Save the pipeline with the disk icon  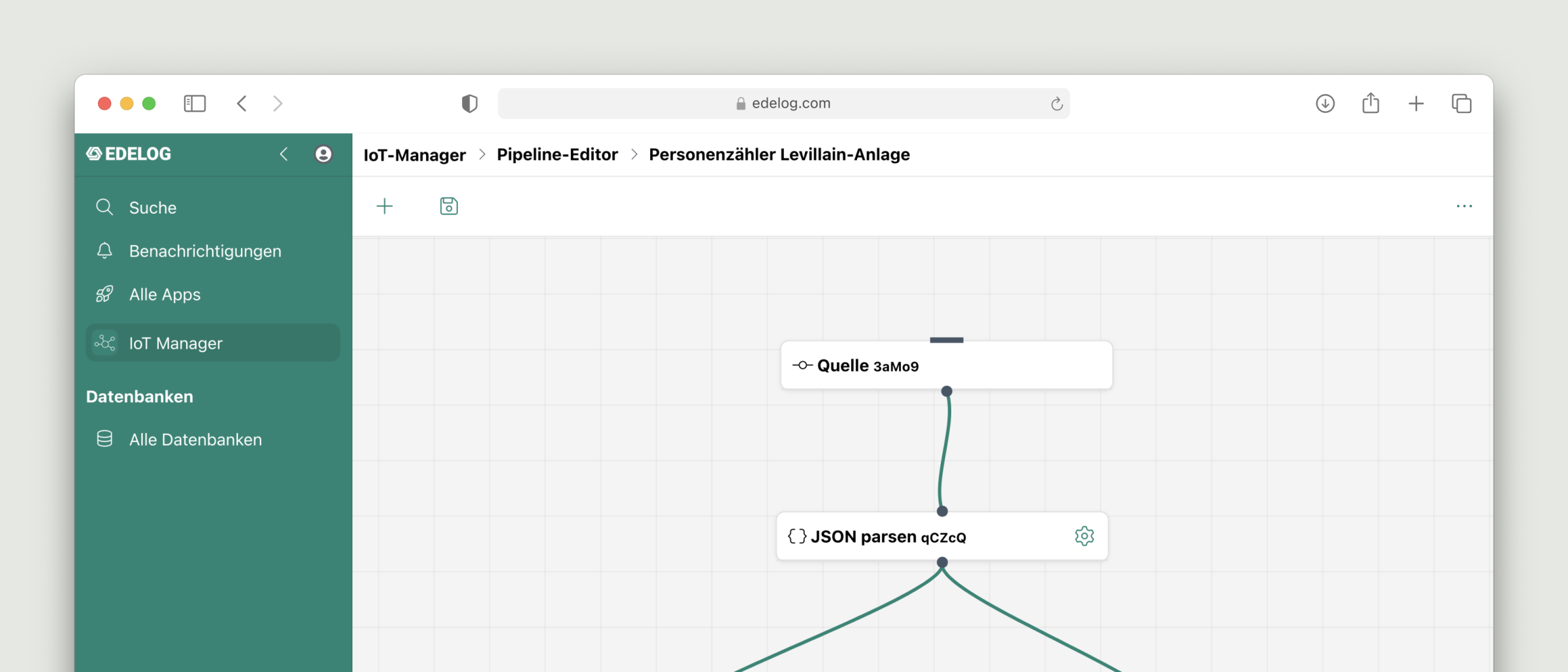[449, 206]
